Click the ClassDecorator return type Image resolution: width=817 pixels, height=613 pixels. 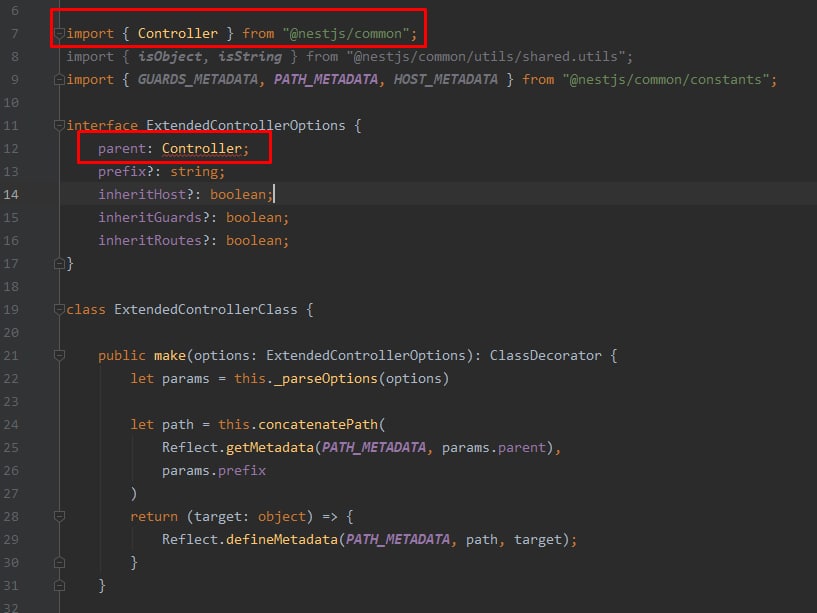(546, 355)
